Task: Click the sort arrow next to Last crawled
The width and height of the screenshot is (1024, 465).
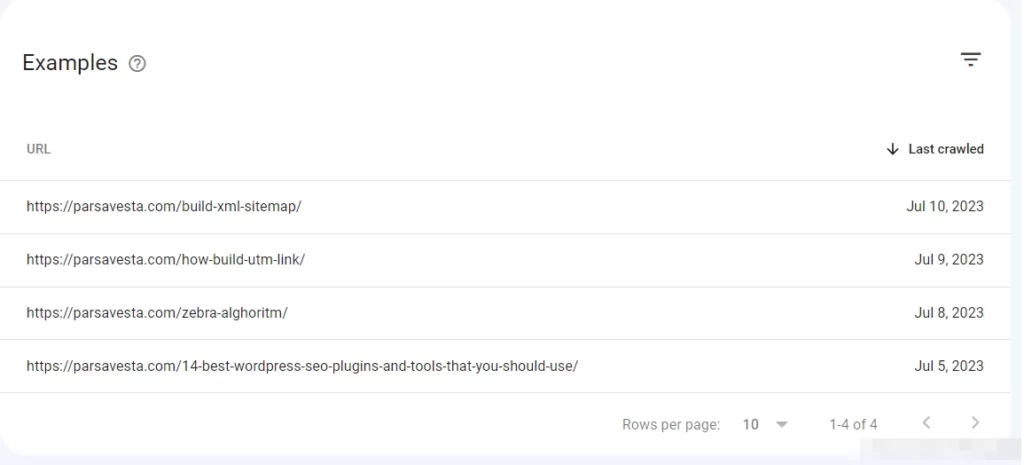Action: point(892,149)
